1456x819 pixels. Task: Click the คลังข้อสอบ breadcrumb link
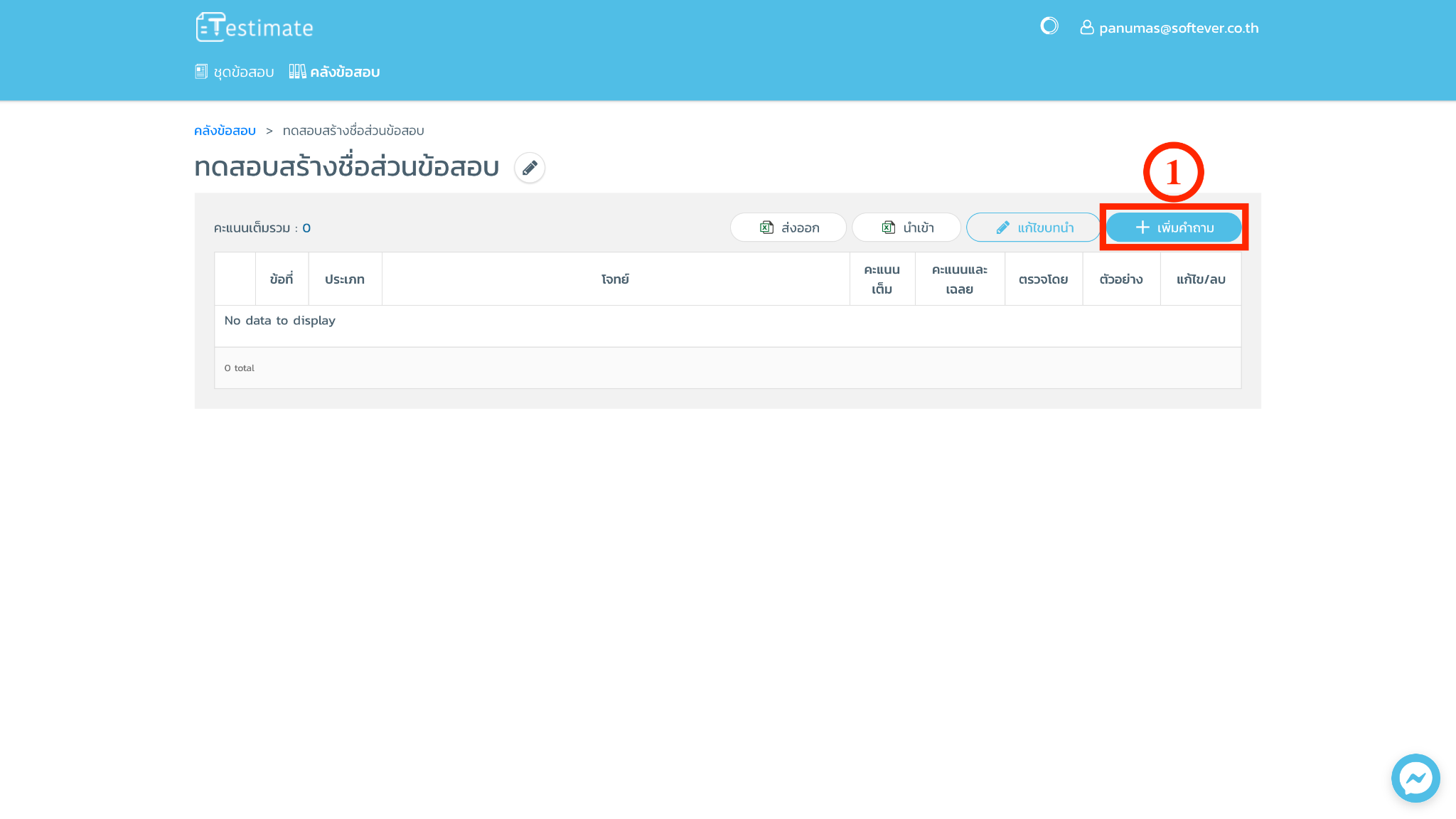[225, 131]
